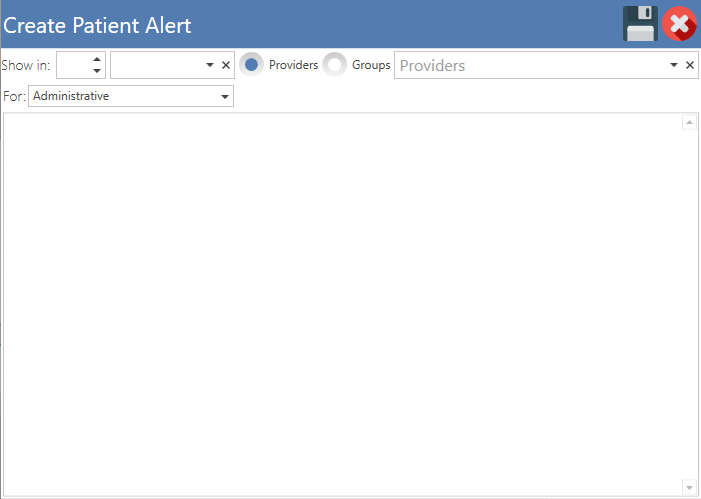Clear the Show in time unit selection
This screenshot has height=499, width=701.
point(226,65)
